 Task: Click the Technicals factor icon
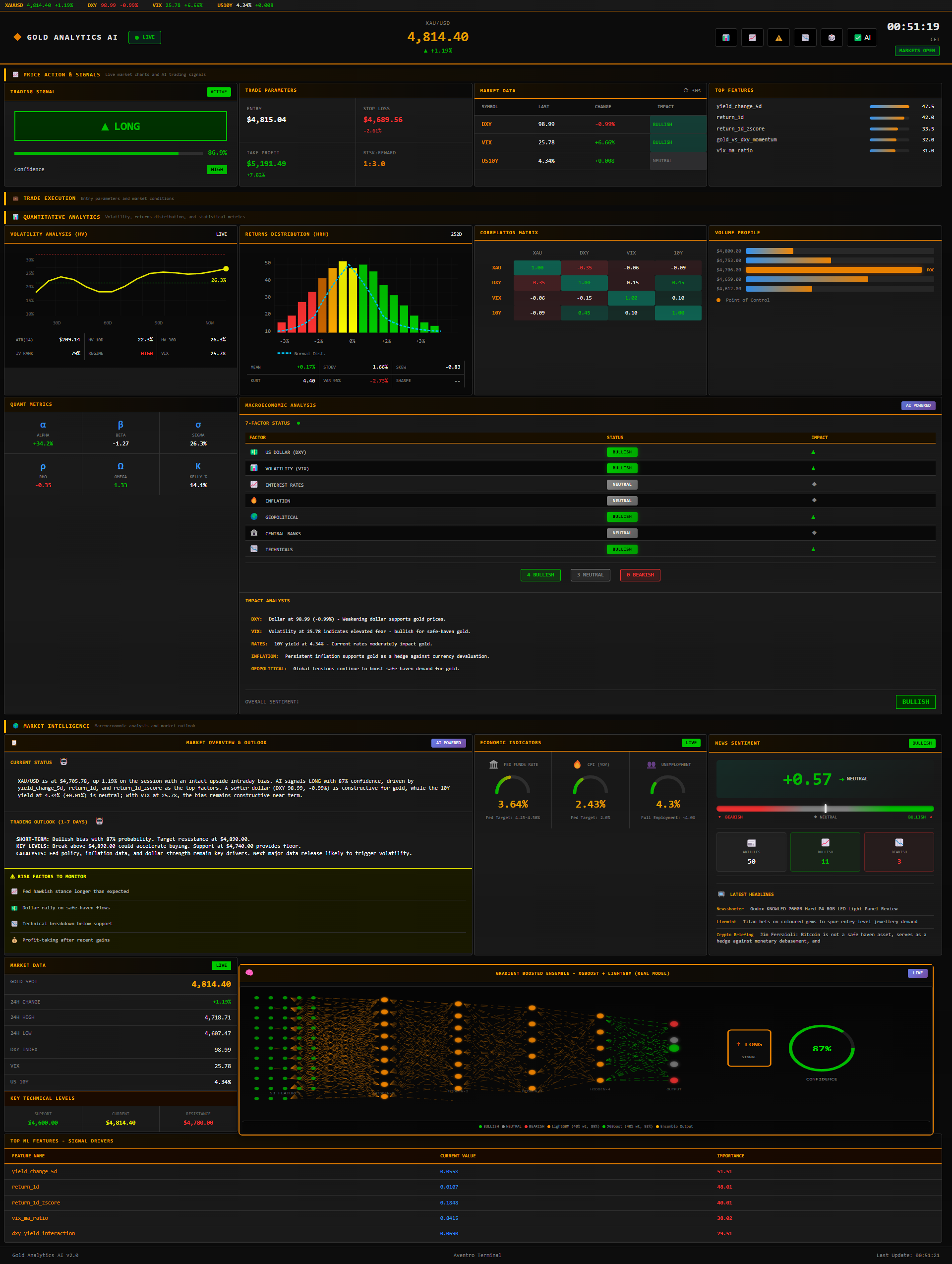coord(254,549)
